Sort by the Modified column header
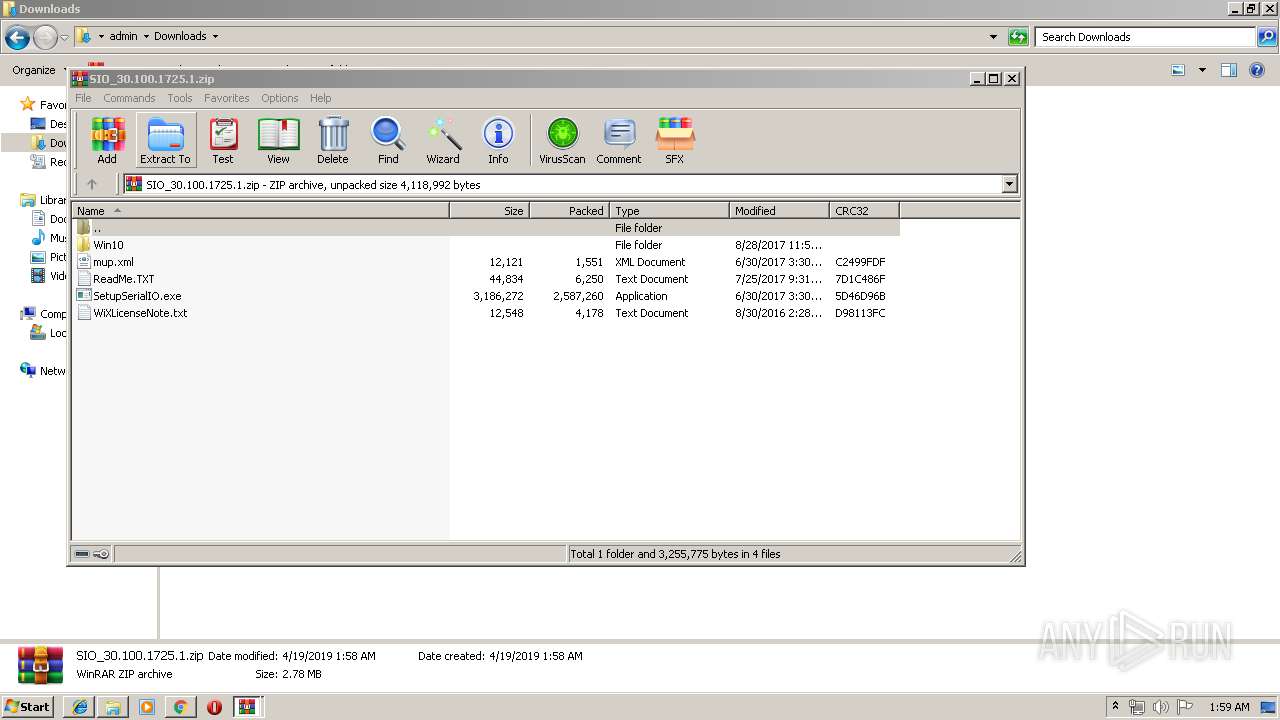This screenshot has width=1280, height=720. point(779,211)
